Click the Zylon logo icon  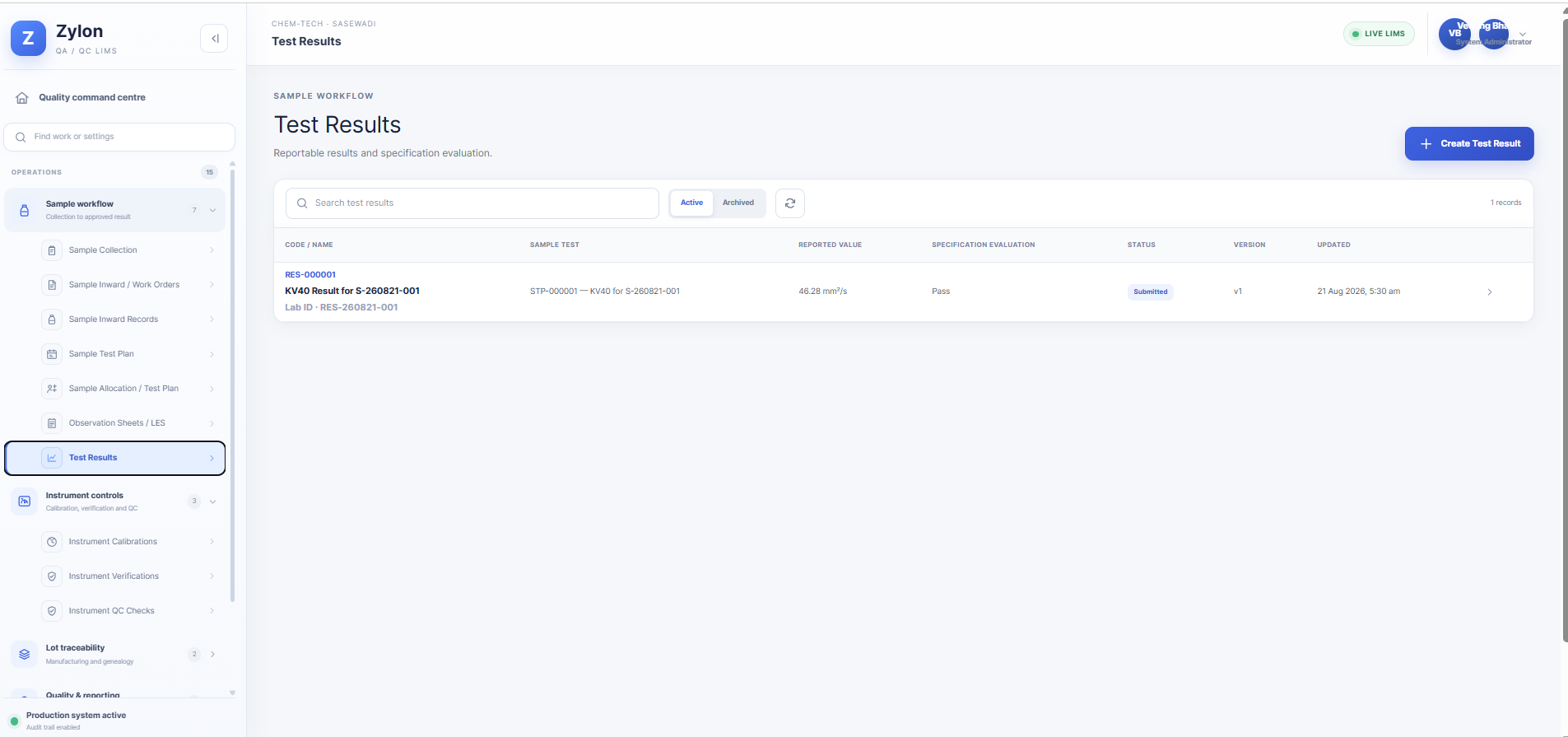(x=28, y=39)
